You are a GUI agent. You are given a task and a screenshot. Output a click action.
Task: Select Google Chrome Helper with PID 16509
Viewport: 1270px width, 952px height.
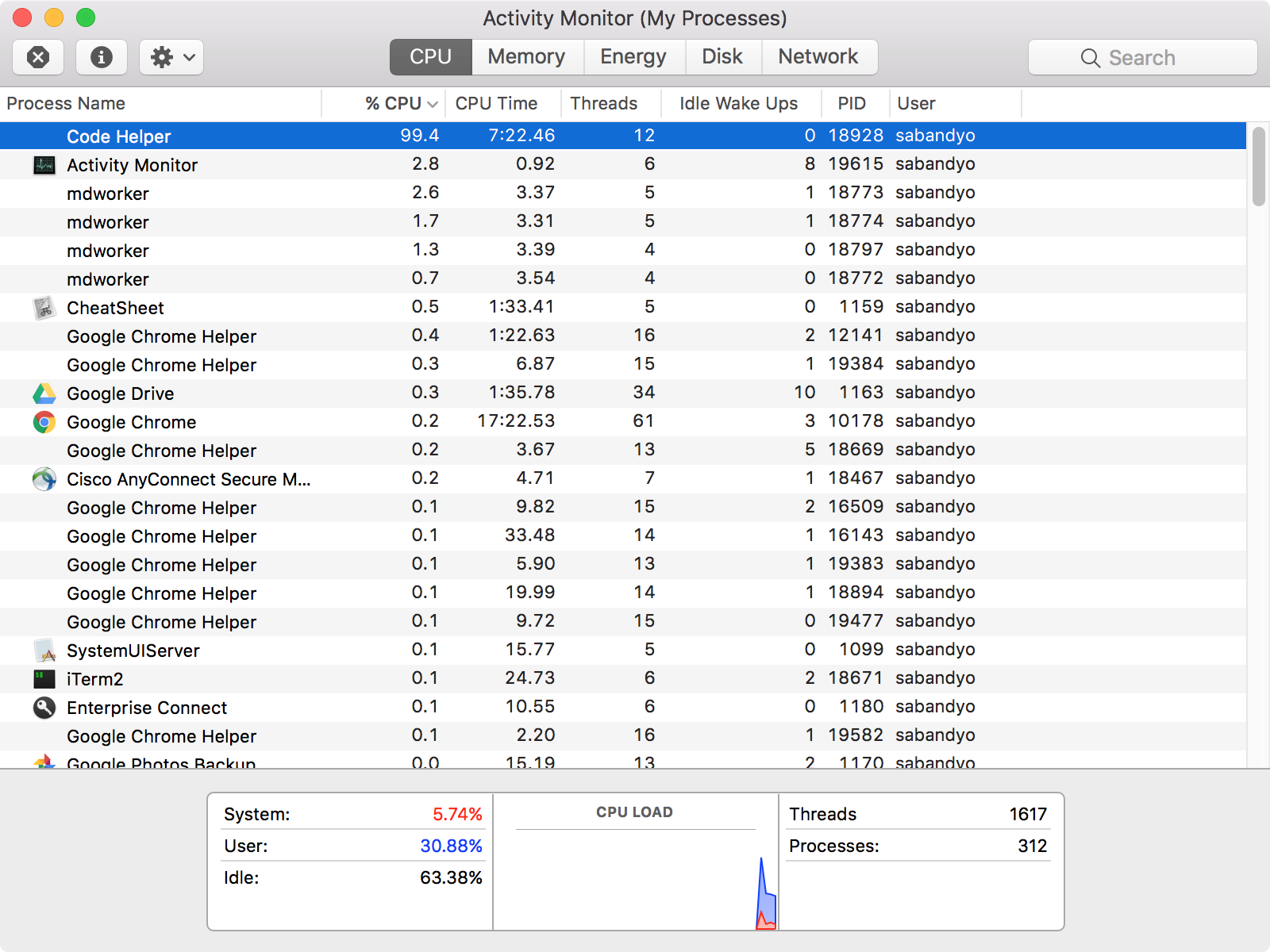pyautogui.click(x=623, y=507)
